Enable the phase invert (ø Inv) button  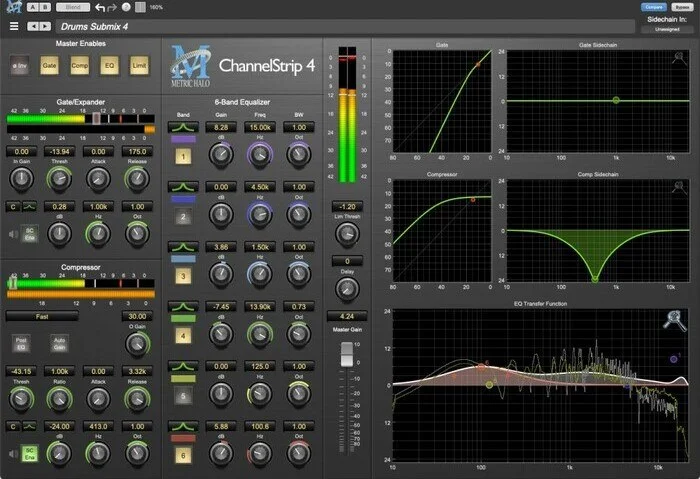(19, 66)
